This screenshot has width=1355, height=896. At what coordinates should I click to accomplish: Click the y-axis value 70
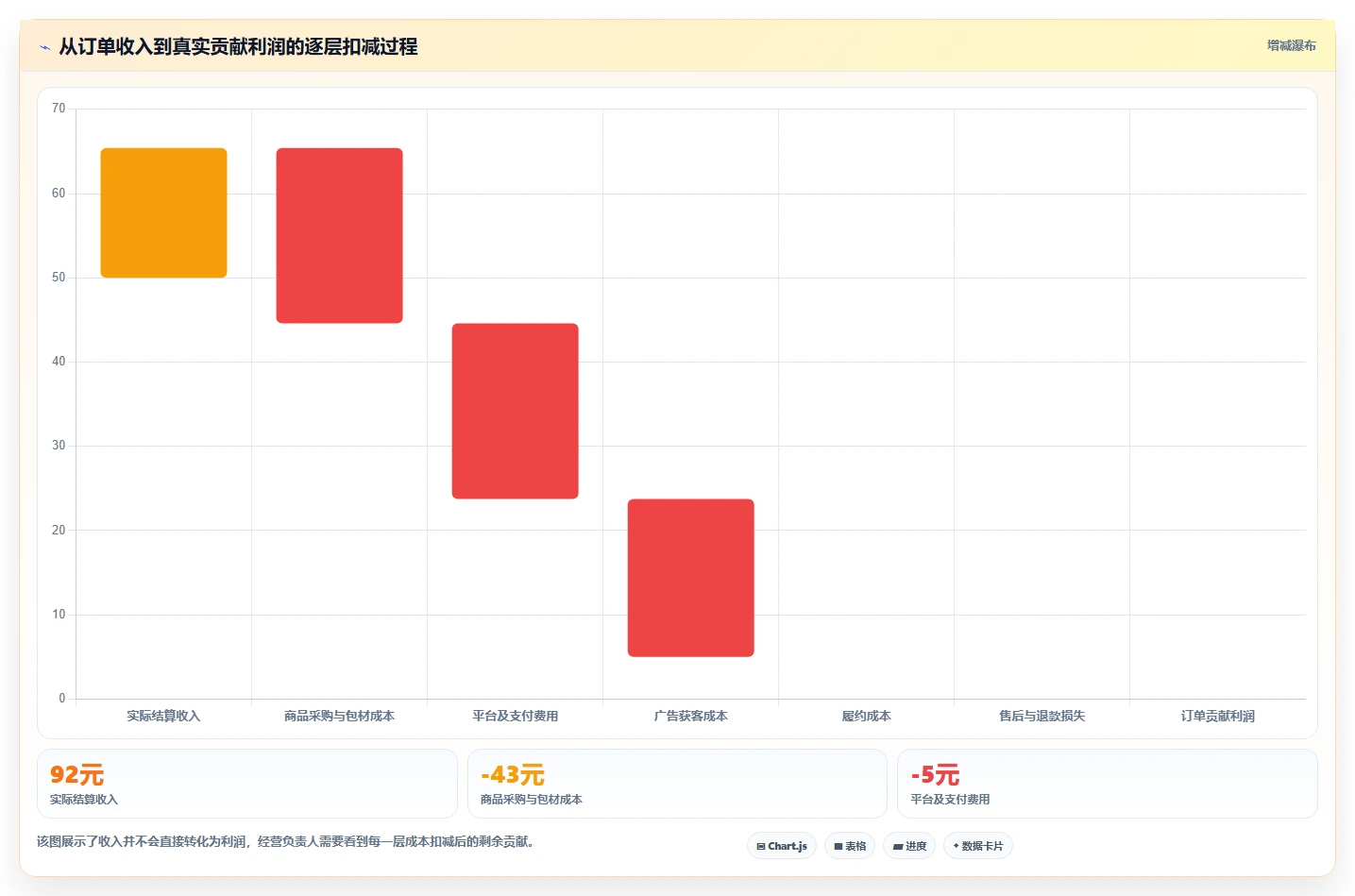click(59, 109)
